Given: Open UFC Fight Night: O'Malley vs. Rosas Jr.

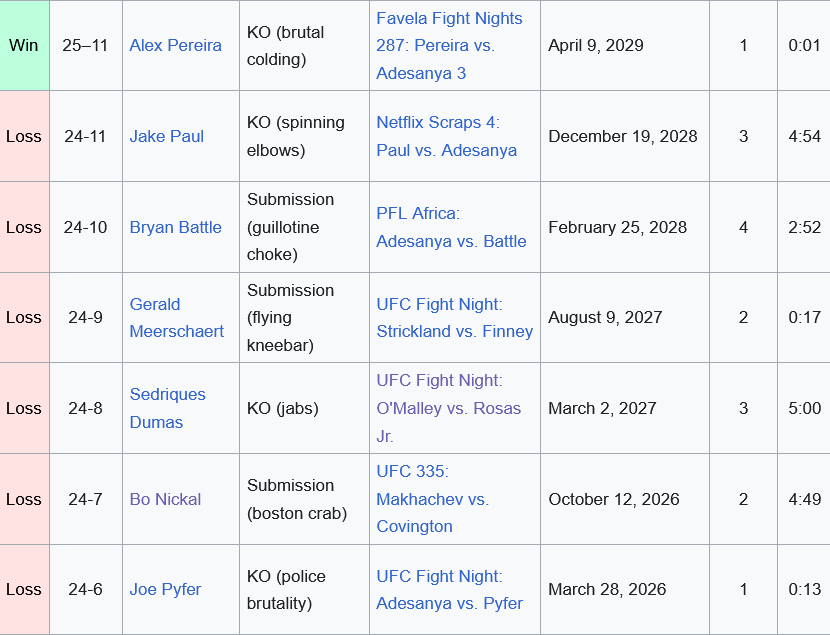Looking at the screenshot, I should click(x=448, y=409).
